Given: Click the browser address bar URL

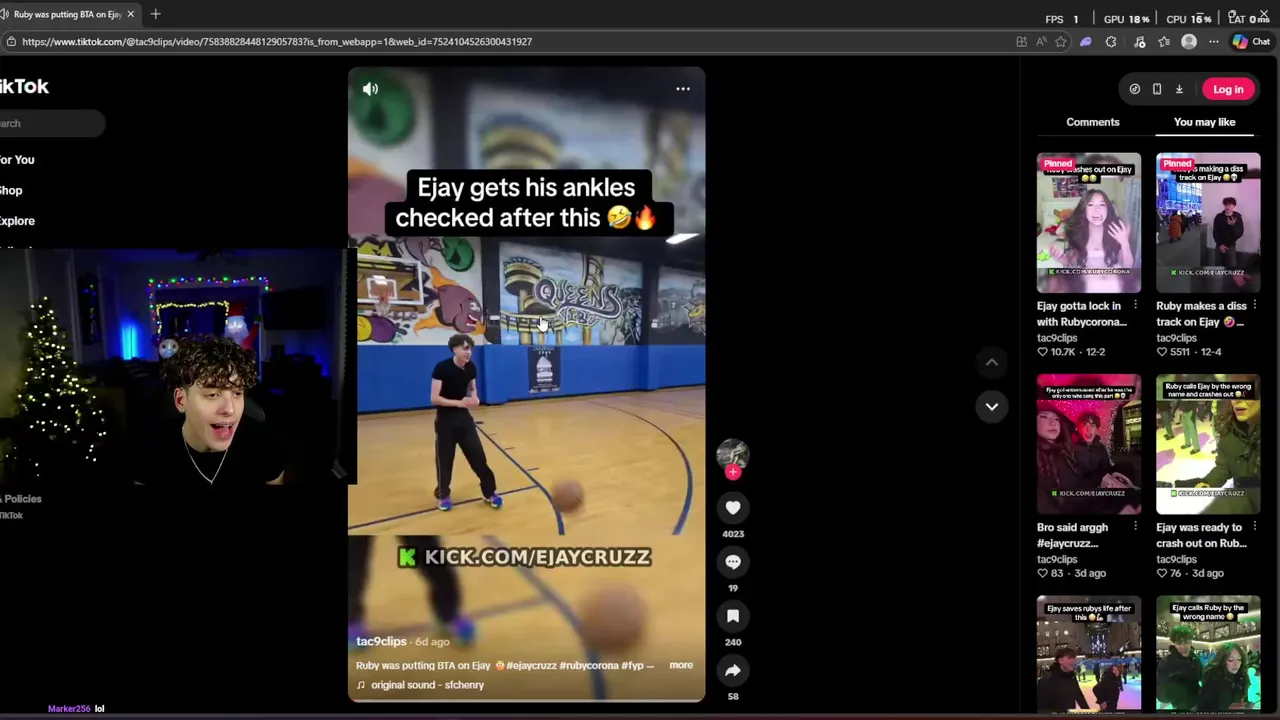Looking at the screenshot, I should pyautogui.click(x=277, y=42).
